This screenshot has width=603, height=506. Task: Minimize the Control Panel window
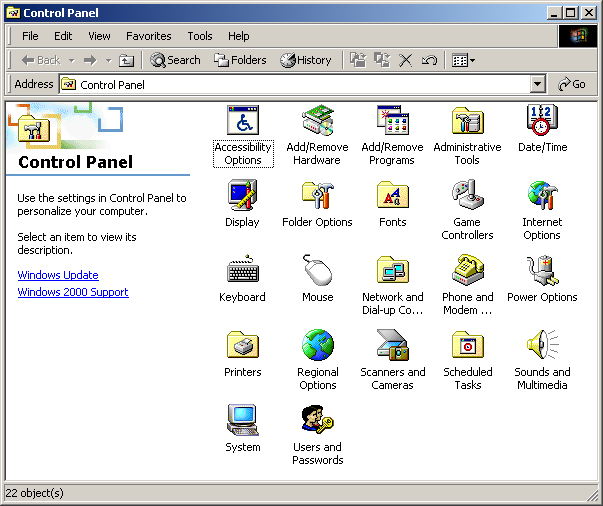(x=555, y=13)
